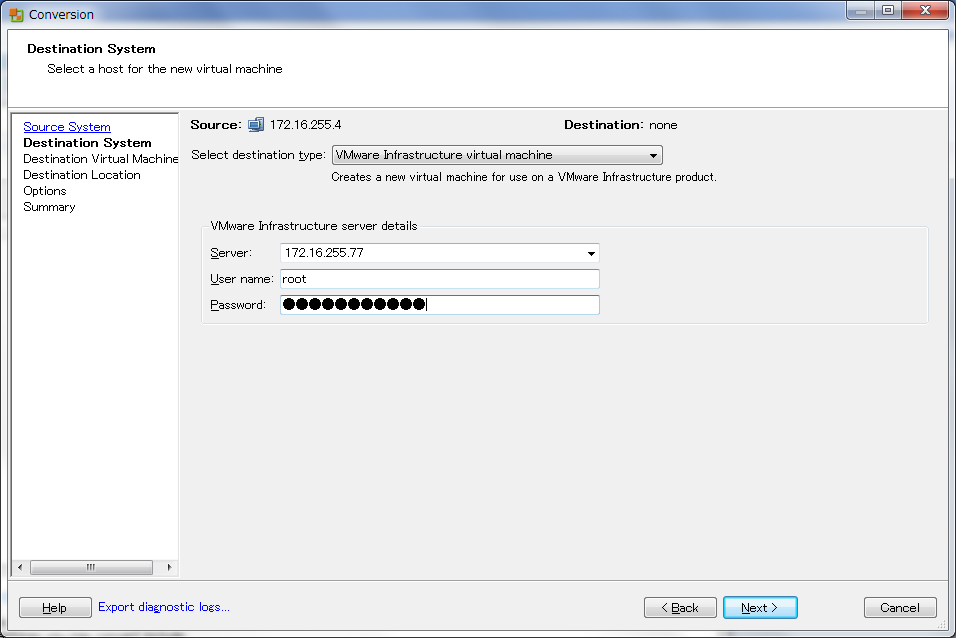Click the source address 172.16.255.4 text
This screenshot has width=956, height=638.
[305, 125]
